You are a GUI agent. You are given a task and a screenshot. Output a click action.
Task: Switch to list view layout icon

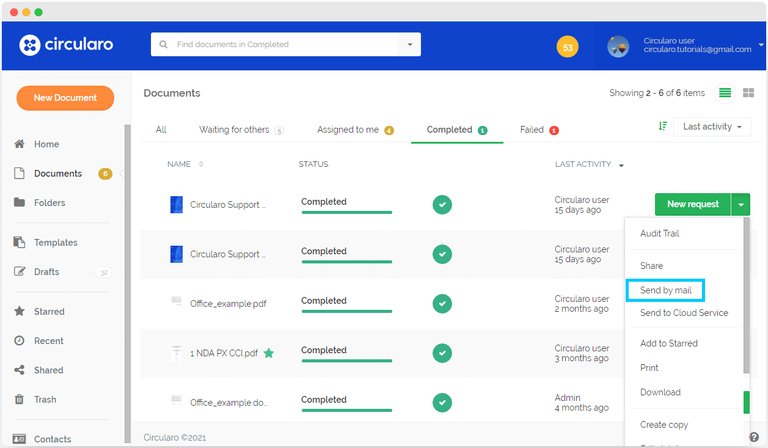tap(725, 93)
